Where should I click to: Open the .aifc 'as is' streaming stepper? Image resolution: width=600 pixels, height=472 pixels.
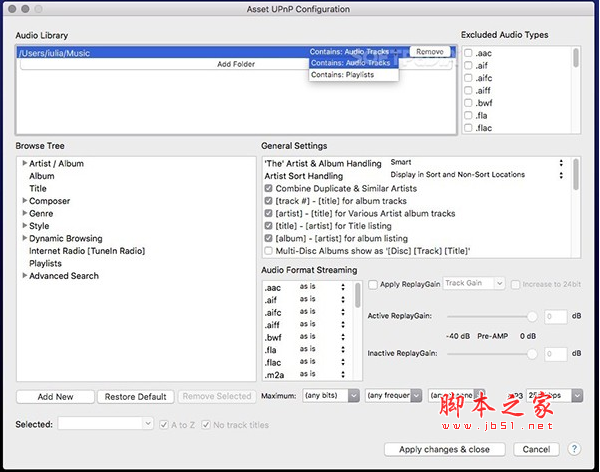[343, 312]
